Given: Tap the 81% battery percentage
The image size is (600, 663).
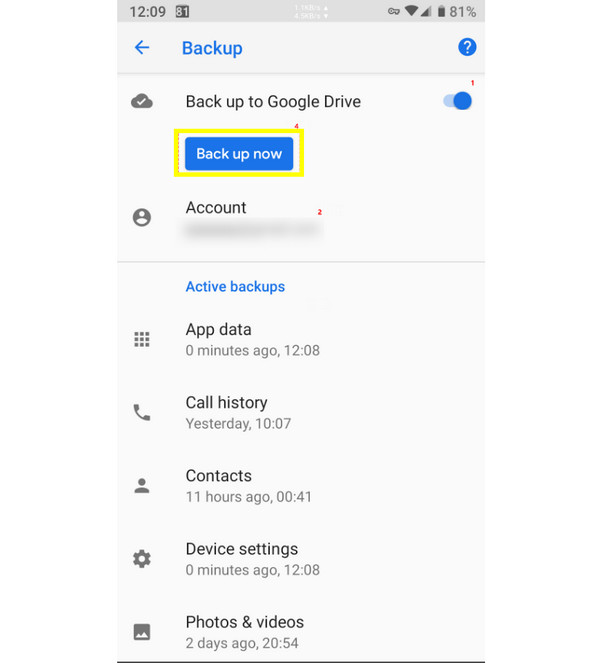Looking at the screenshot, I should click(x=463, y=12).
